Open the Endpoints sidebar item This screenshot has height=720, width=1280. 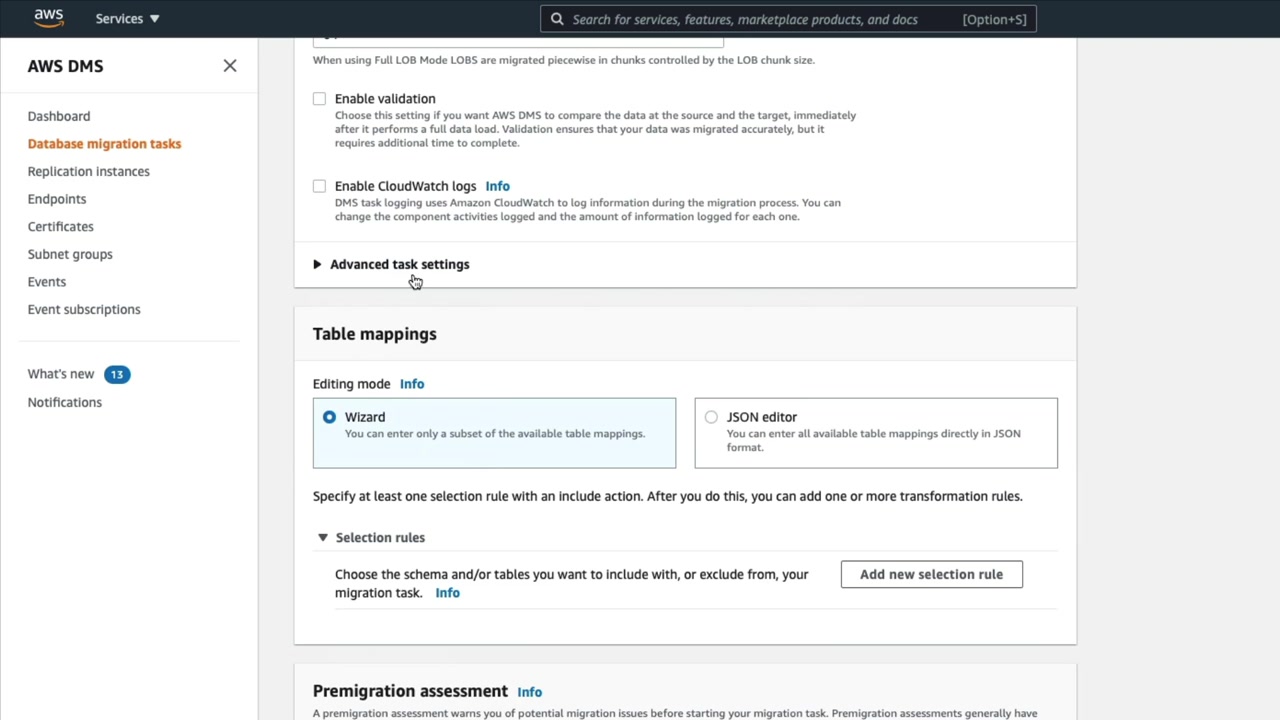pyautogui.click(x=57, y=199)
